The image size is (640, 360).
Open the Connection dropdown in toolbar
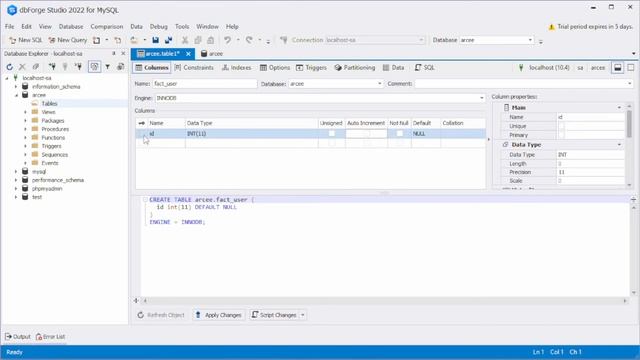click(x=421, y=40)
